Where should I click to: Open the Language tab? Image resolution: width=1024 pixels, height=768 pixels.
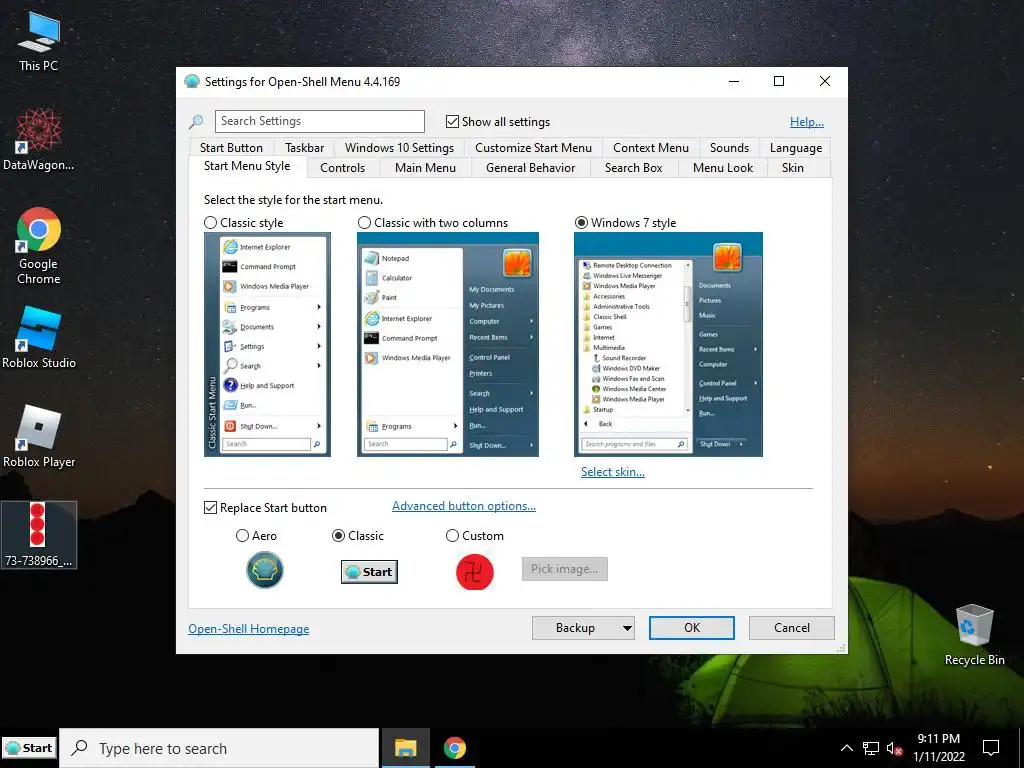tap(795, 148)
